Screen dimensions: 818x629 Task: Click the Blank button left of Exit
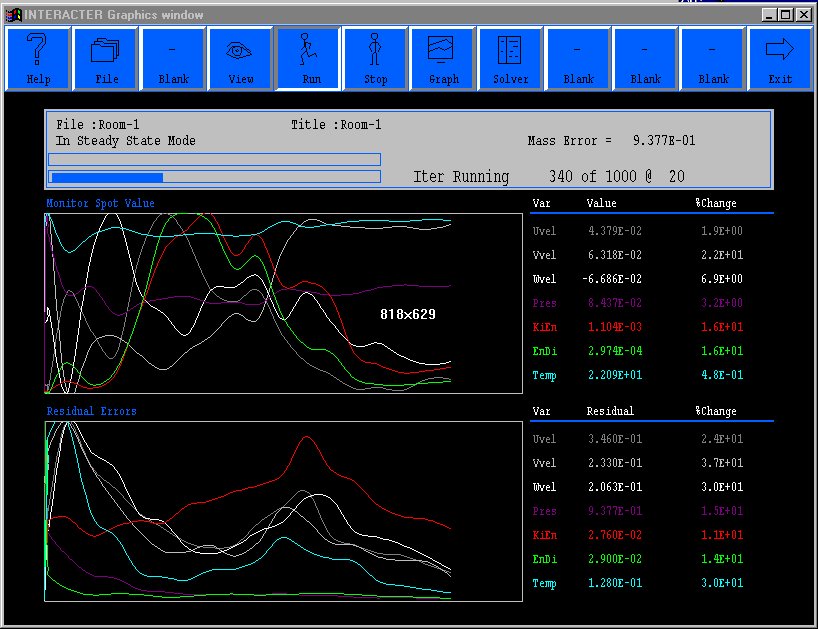713,59
